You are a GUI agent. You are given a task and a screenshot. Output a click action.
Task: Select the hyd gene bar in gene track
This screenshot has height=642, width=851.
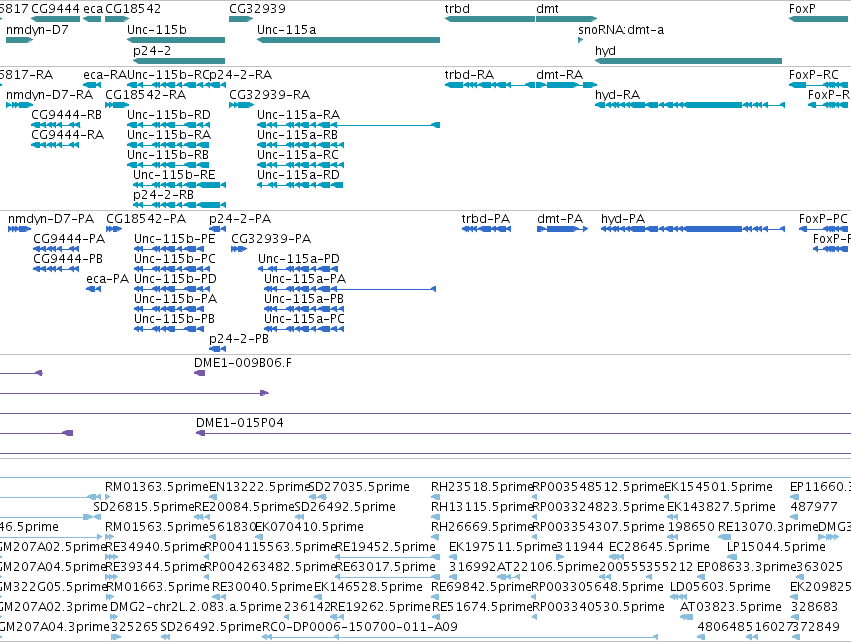(x=688, y=61)
